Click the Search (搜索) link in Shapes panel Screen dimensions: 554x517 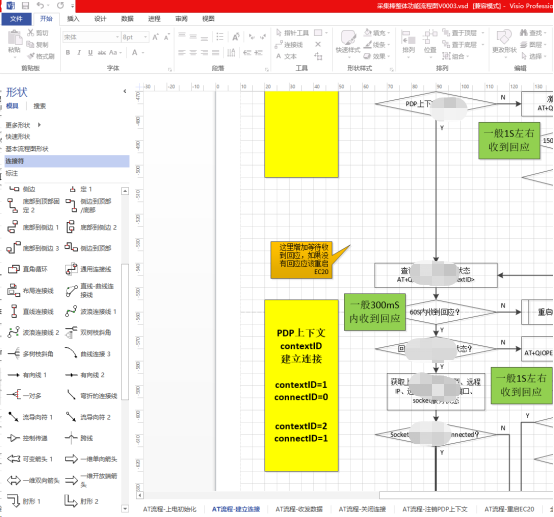[40, 106]
